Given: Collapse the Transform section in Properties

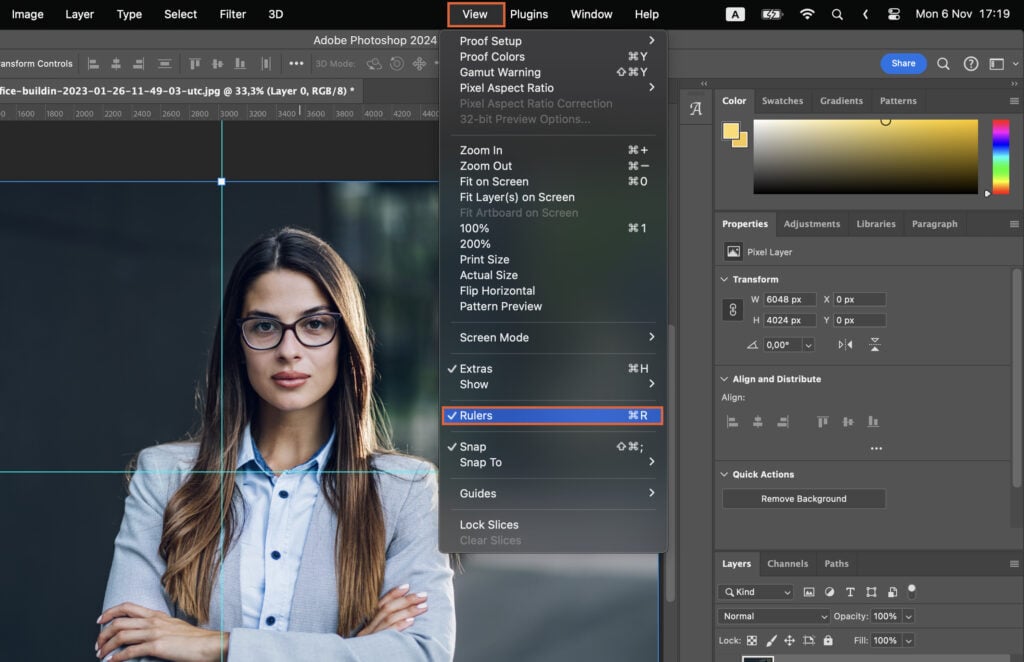Looking at the screenshot, I should coord(725,279).
